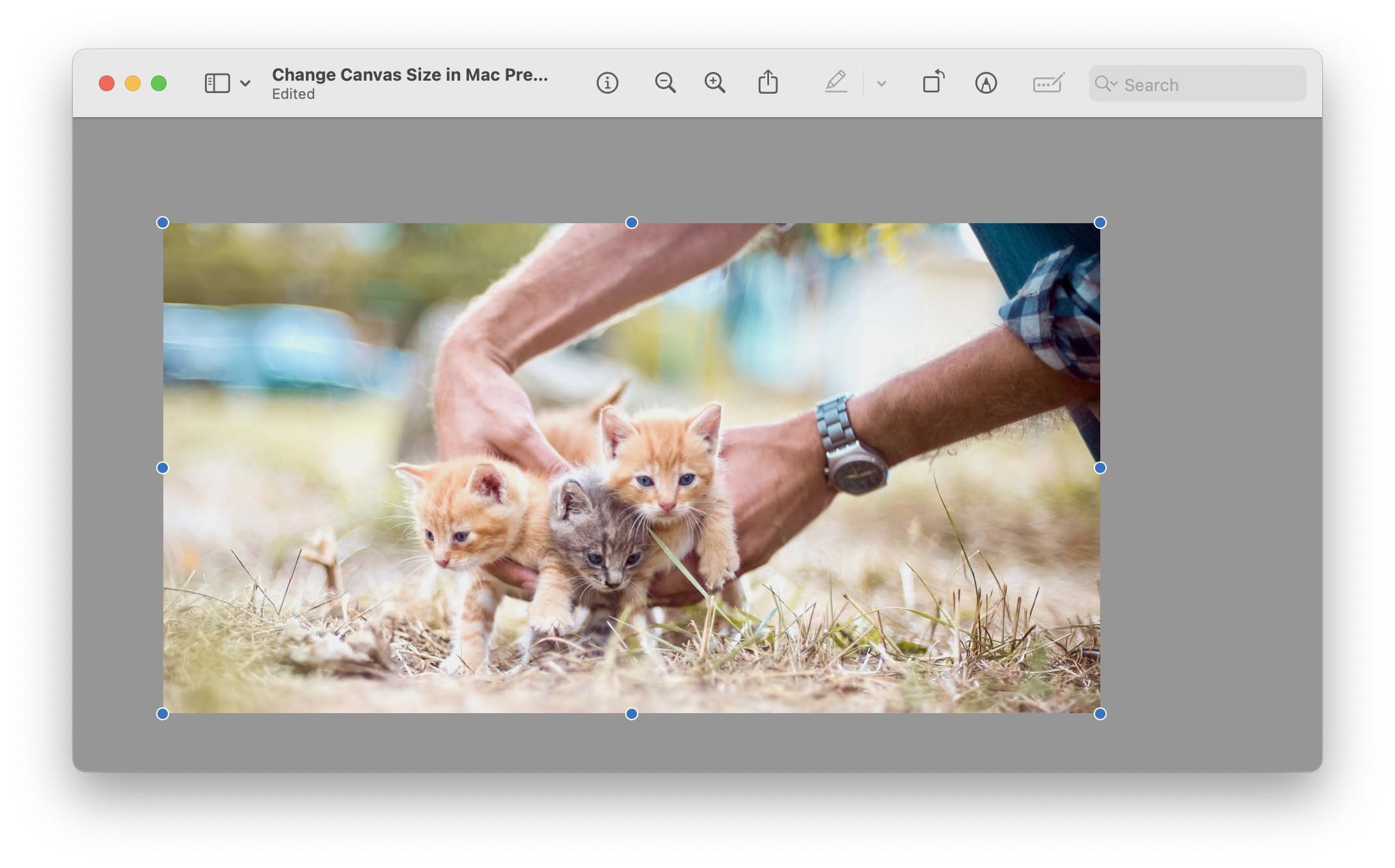This screenshot has width=1395, height=868.
Task: Minimize the window with the yellow button
Action: pyautogui.click(x=133, y=83)
